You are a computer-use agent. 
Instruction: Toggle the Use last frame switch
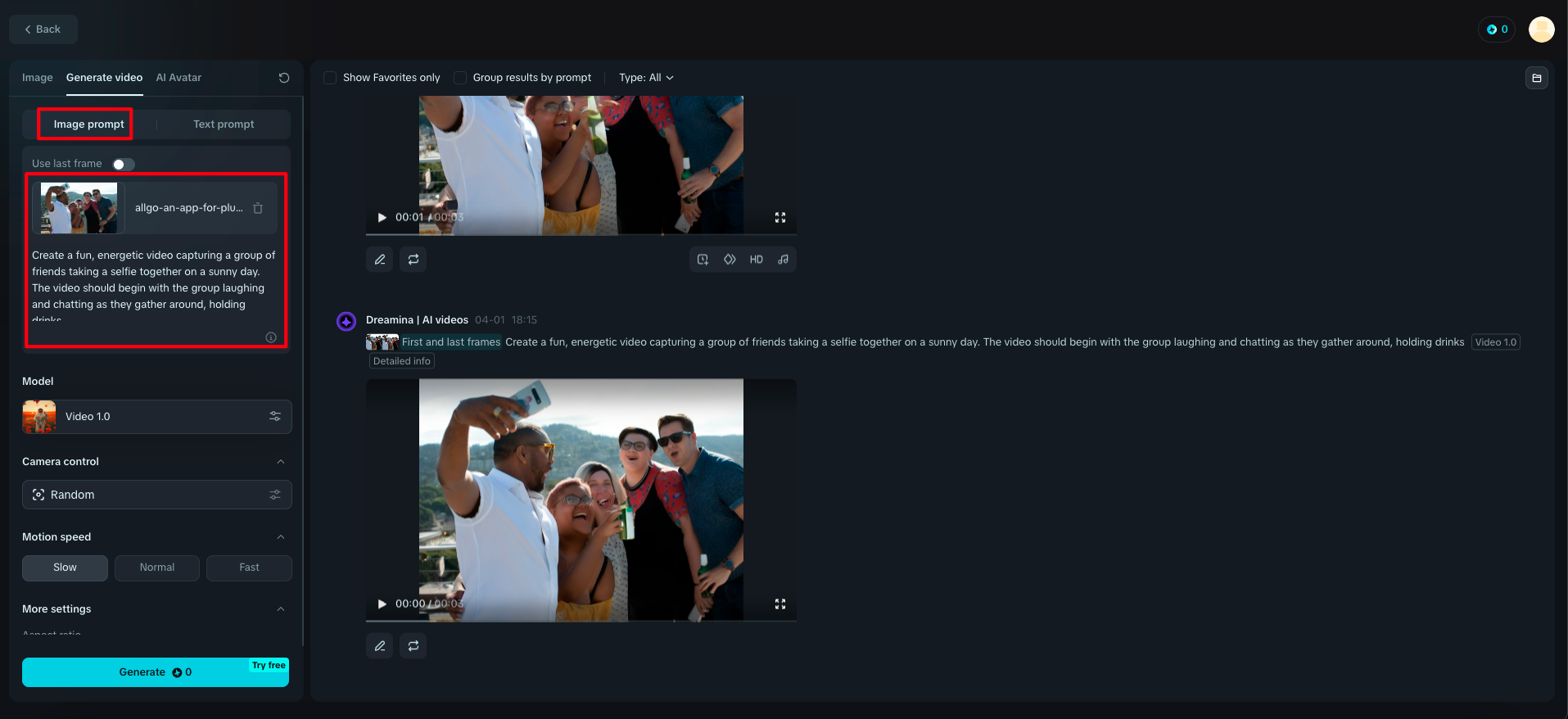coord(124,165)
